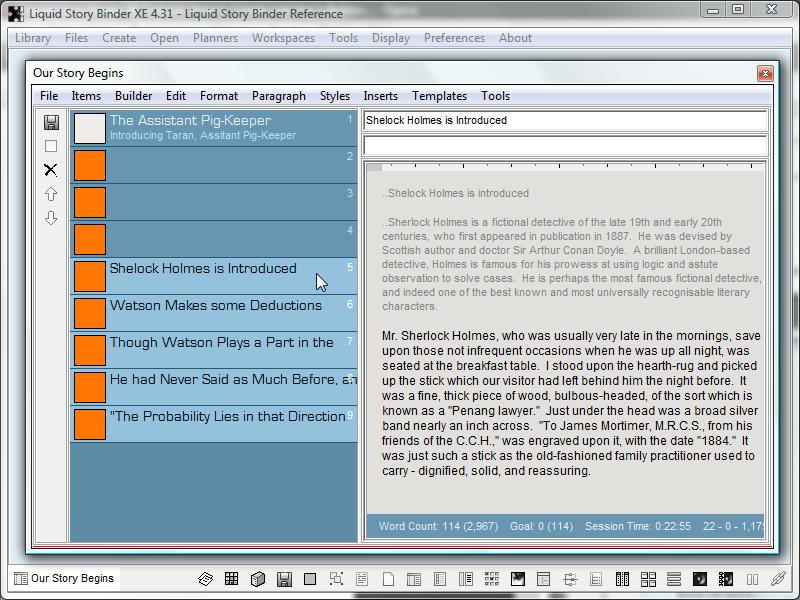Select 'Watson Makes some Deductions' list item
Screen dimensions: 800x600
(x=215, y=306)
